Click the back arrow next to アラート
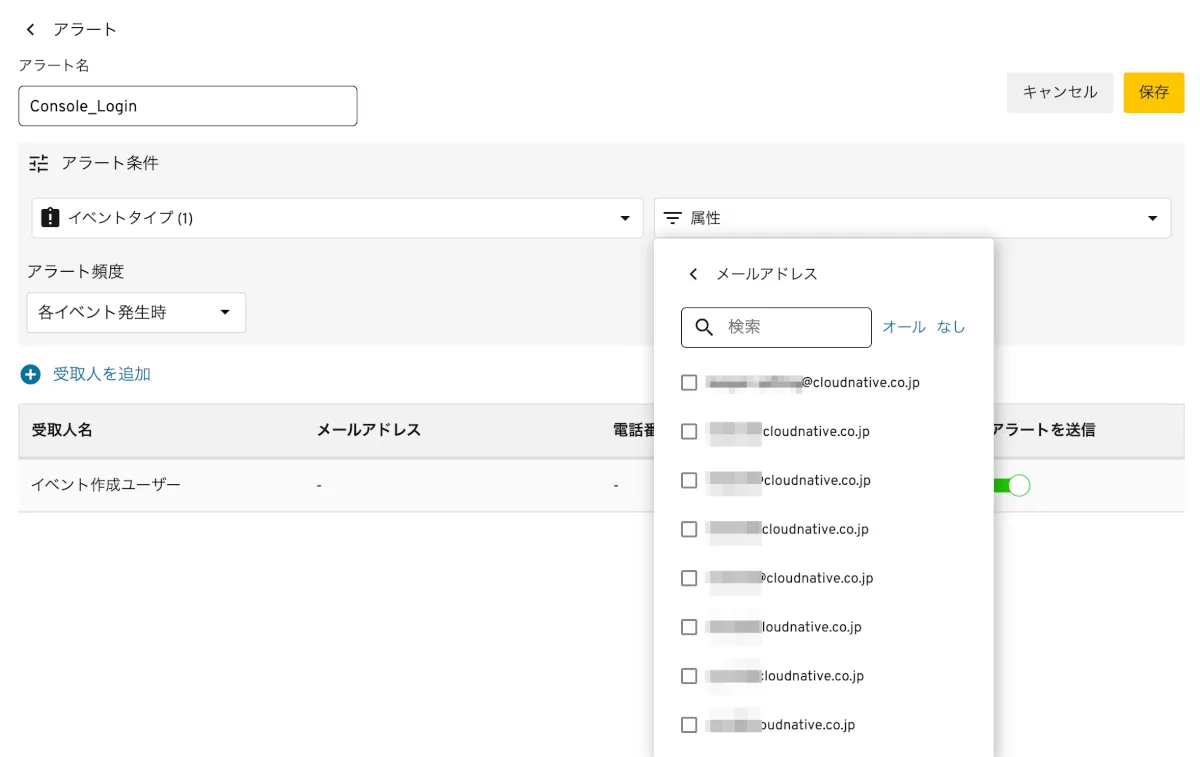 coord(31,30)
